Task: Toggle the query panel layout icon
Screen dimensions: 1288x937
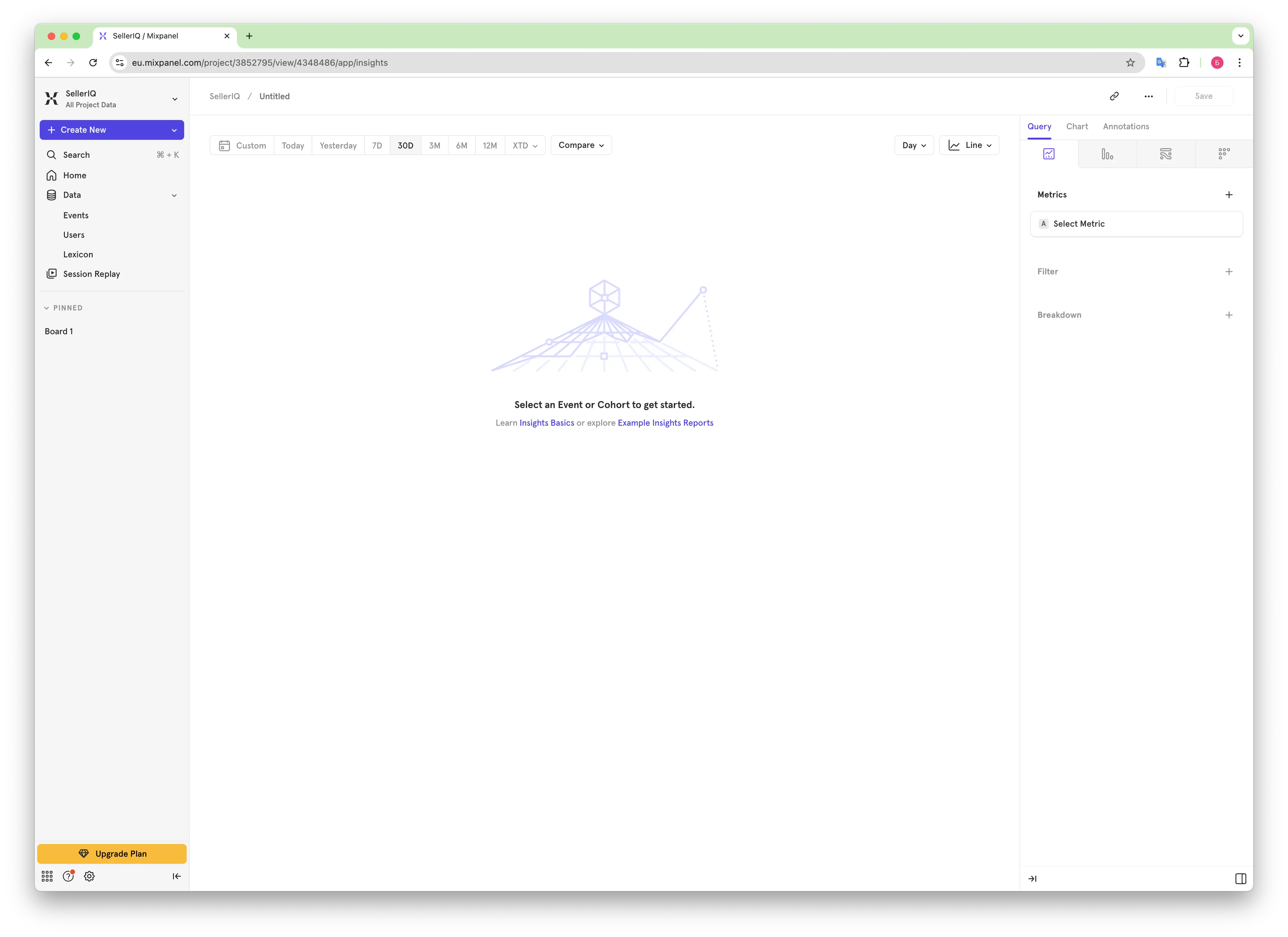Action: pos(1240,878)
